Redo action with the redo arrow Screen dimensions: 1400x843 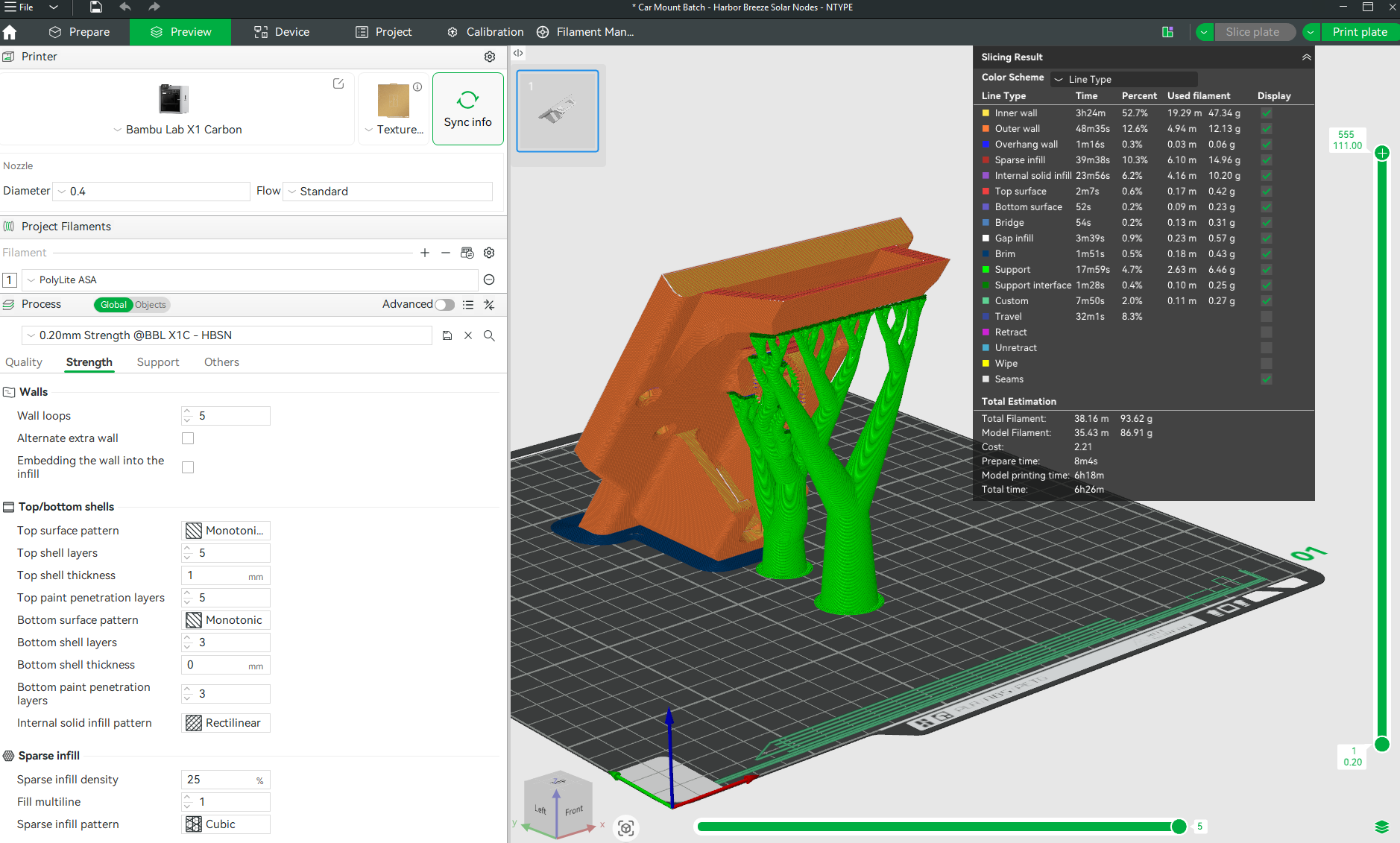coord(154,7)
